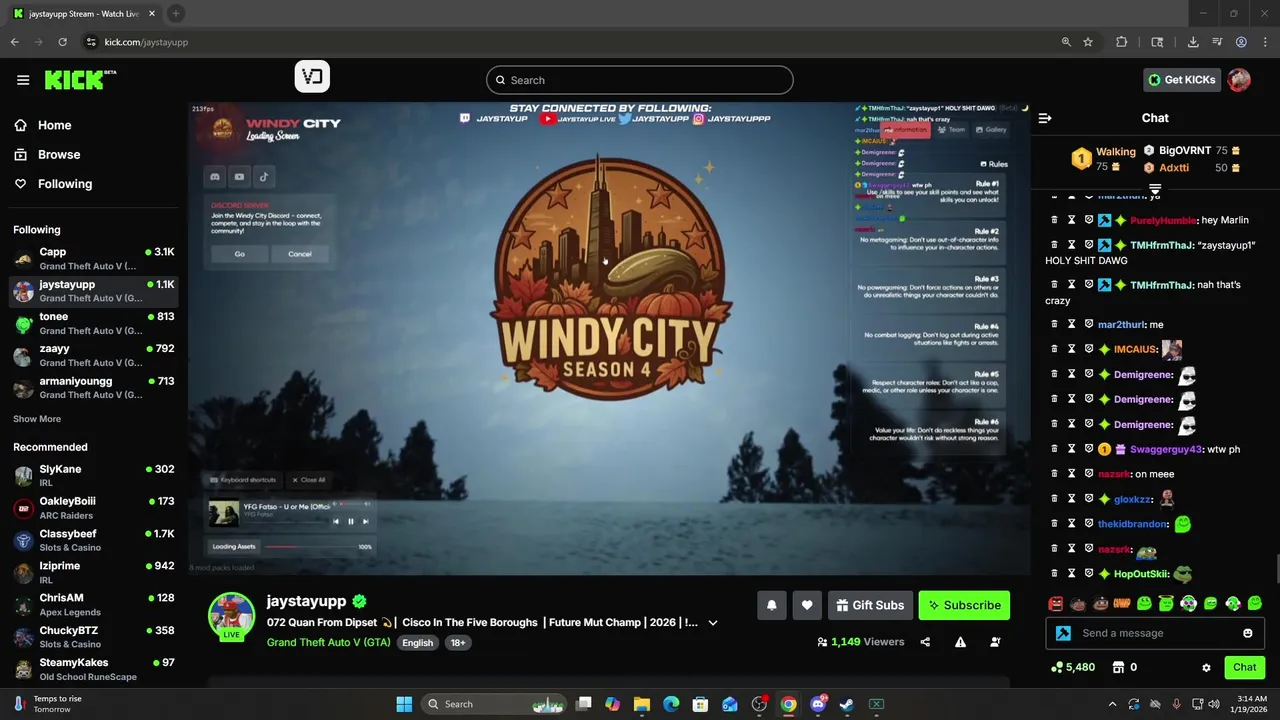The width and height of the screenshot is (1280, 720).
Task: Open SlyKane recommended channel
Action: click(x=94, y=476)
